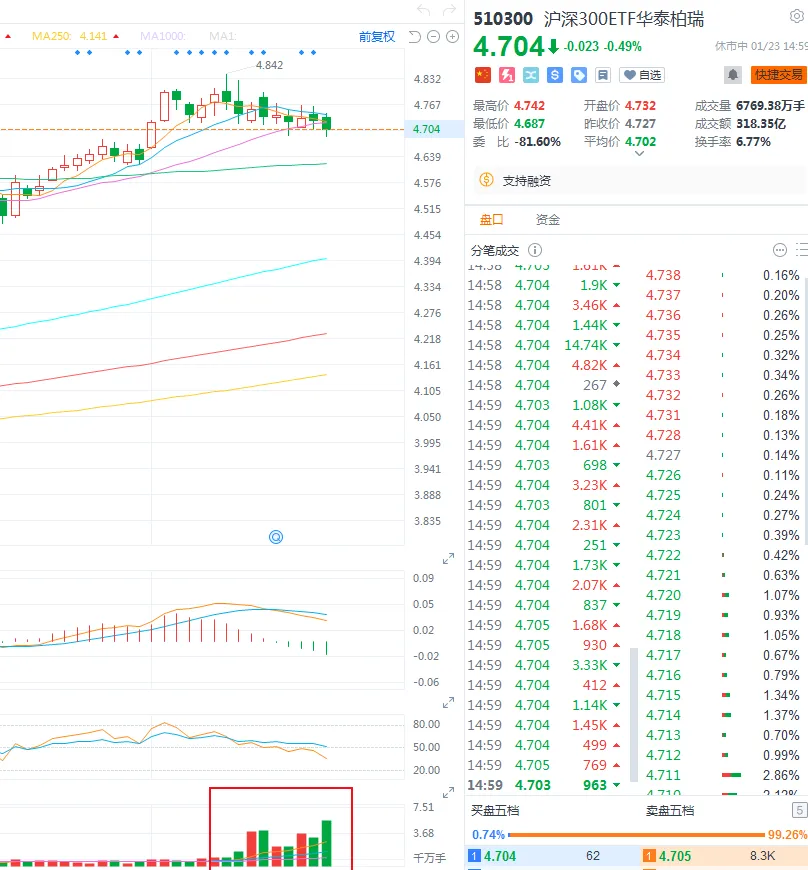Open the 前复权 adjustment dropdown
808x870 pixels.
pyautogui.click(x=377, y=37)
